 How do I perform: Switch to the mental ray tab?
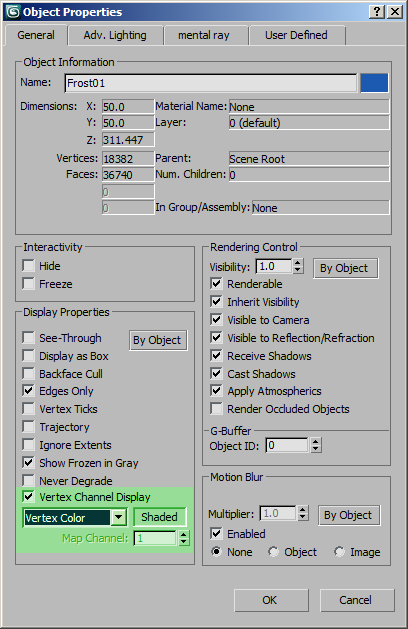[x=204, y=35]
